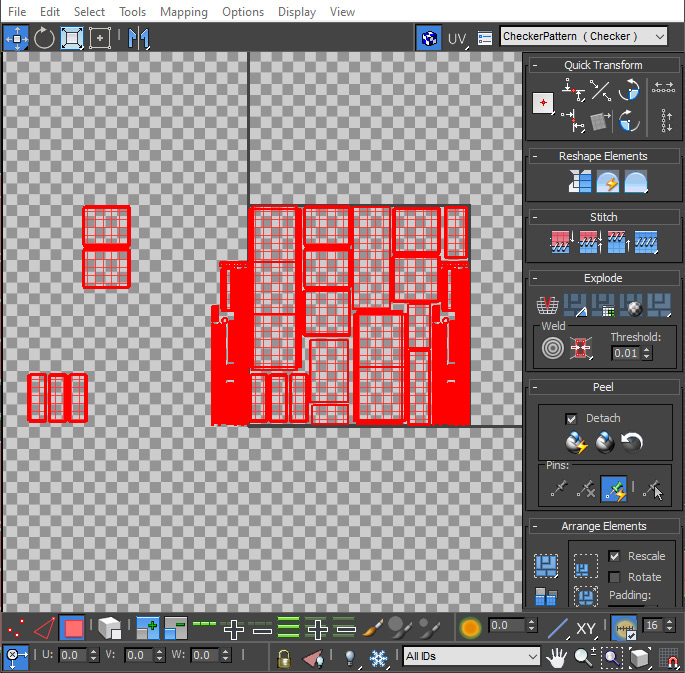Open the Edit menu
This screenshot has height=673, width=685.
pos(50,12)
